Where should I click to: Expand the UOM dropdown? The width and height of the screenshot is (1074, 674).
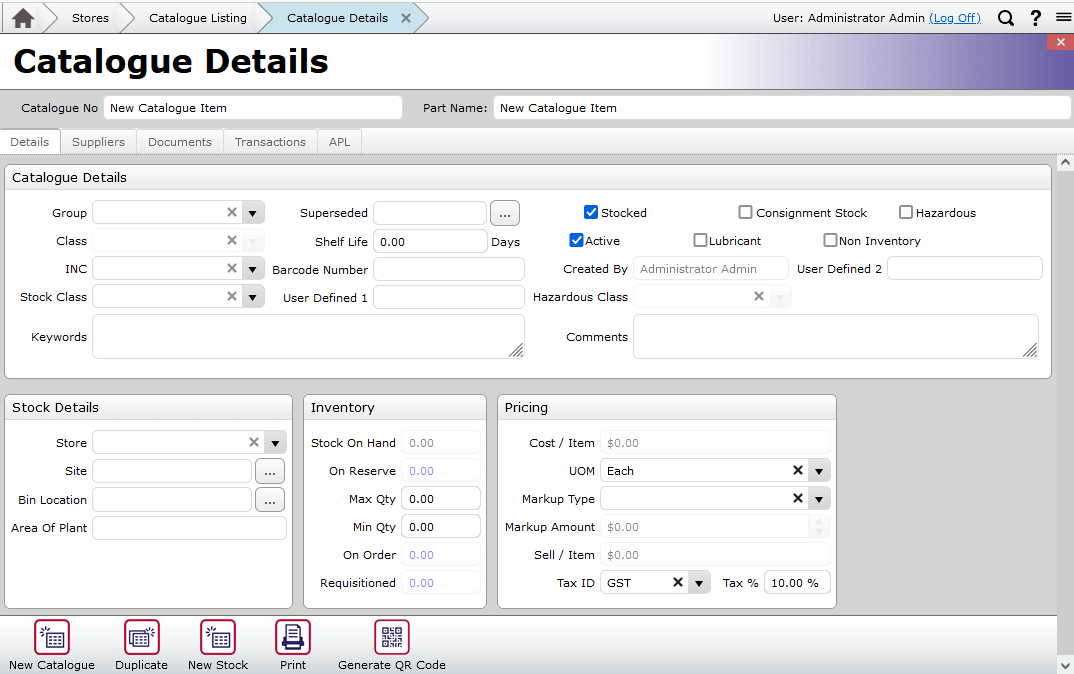tap(819, 470)
